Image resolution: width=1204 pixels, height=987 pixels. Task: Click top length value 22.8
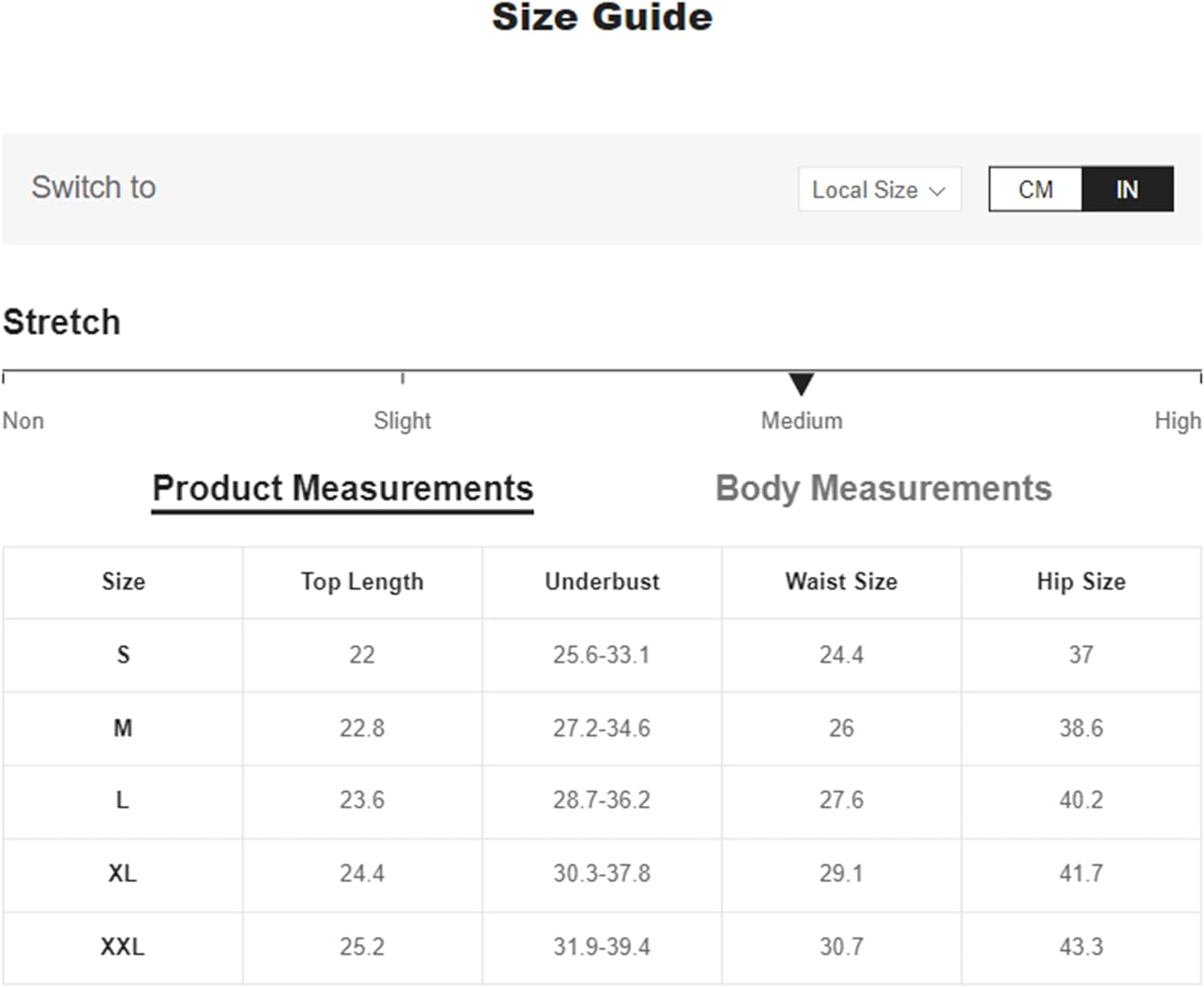(x=362, y=728)
